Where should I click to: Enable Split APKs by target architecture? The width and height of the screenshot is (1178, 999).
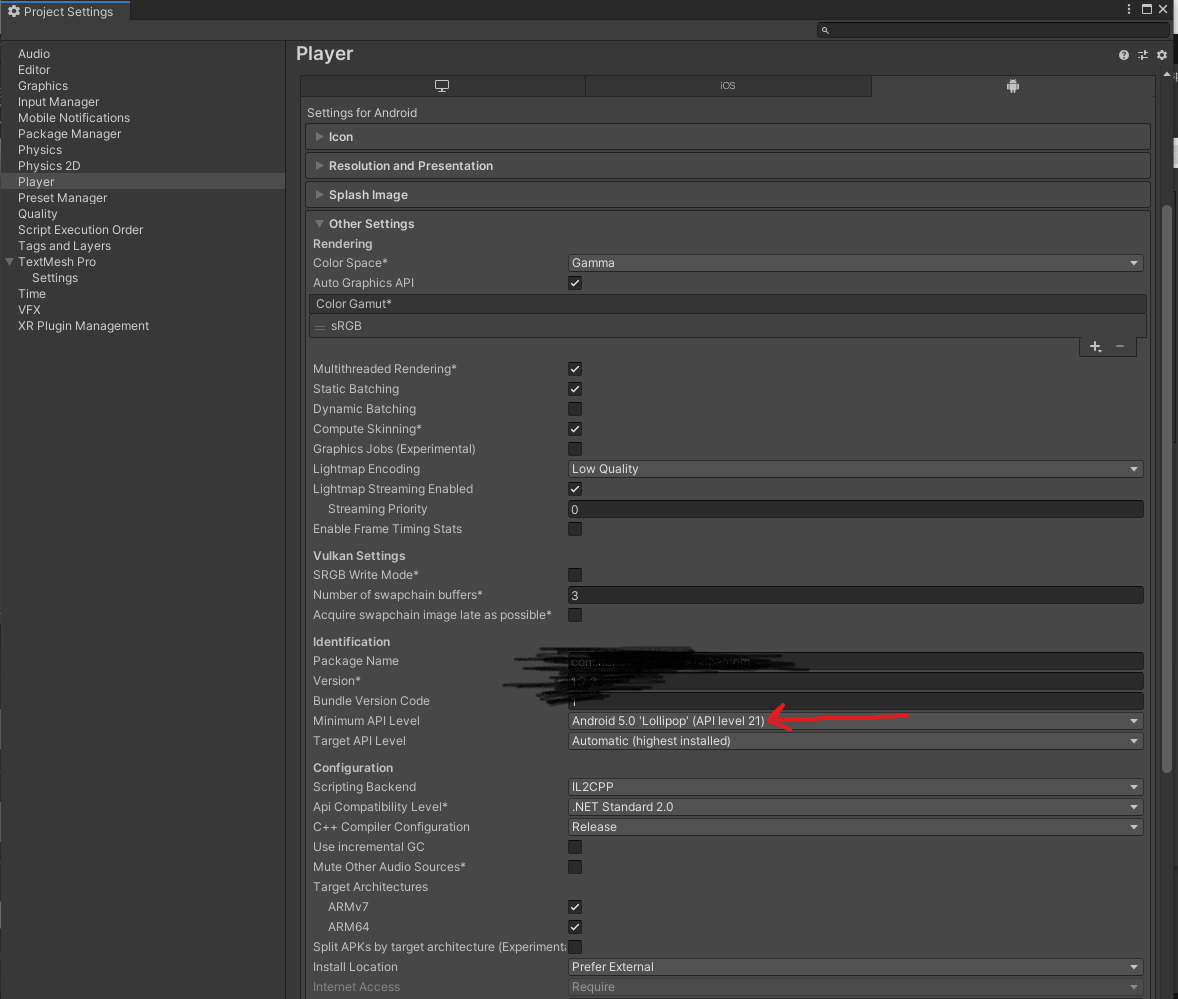point(575,947)
